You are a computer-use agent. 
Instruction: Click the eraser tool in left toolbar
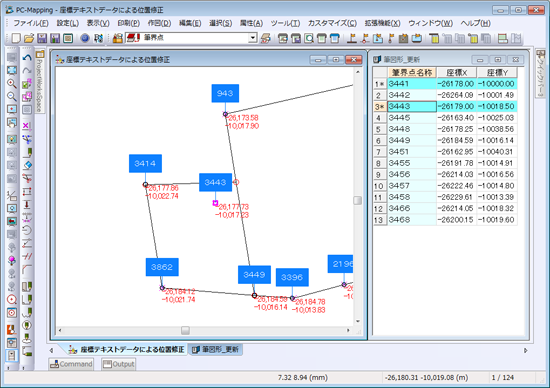tap(27, 165)
